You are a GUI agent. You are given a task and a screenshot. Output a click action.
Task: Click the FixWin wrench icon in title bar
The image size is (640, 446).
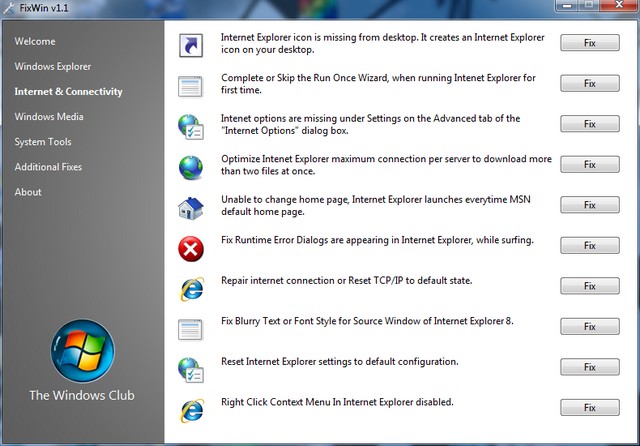9,8
